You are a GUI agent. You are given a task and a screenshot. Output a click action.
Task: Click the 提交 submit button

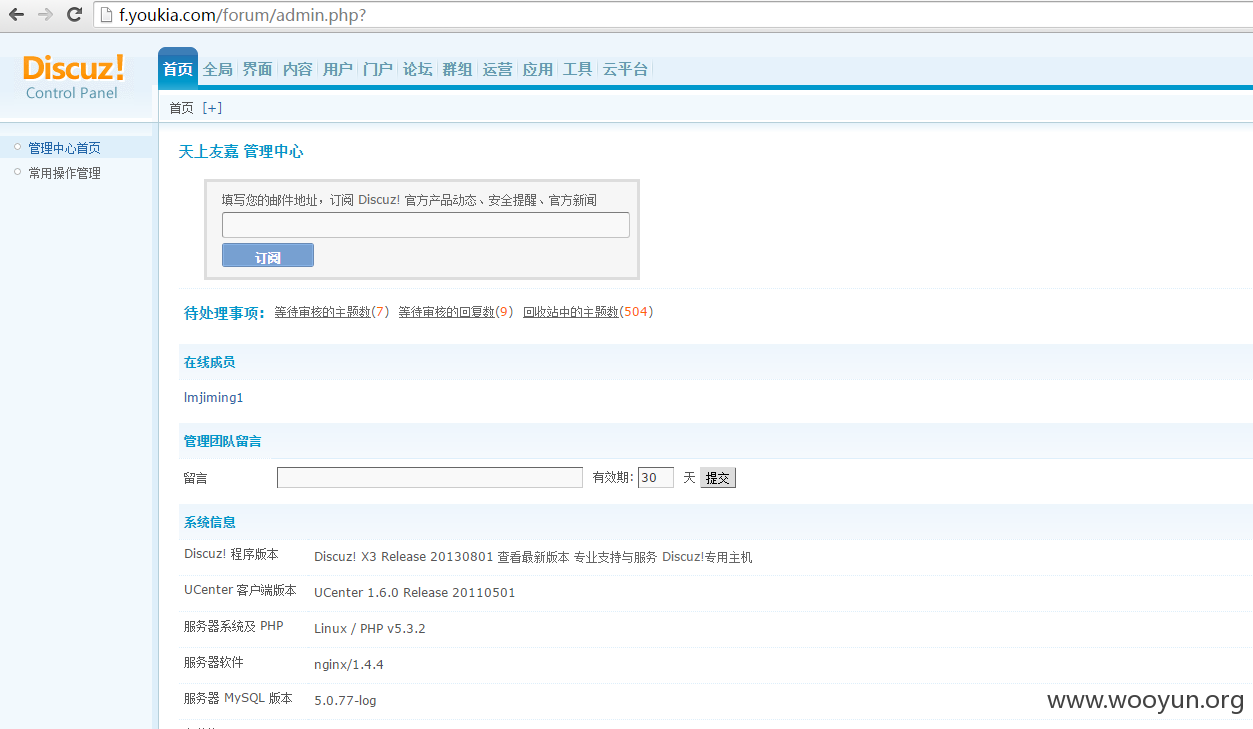(718, 478)
